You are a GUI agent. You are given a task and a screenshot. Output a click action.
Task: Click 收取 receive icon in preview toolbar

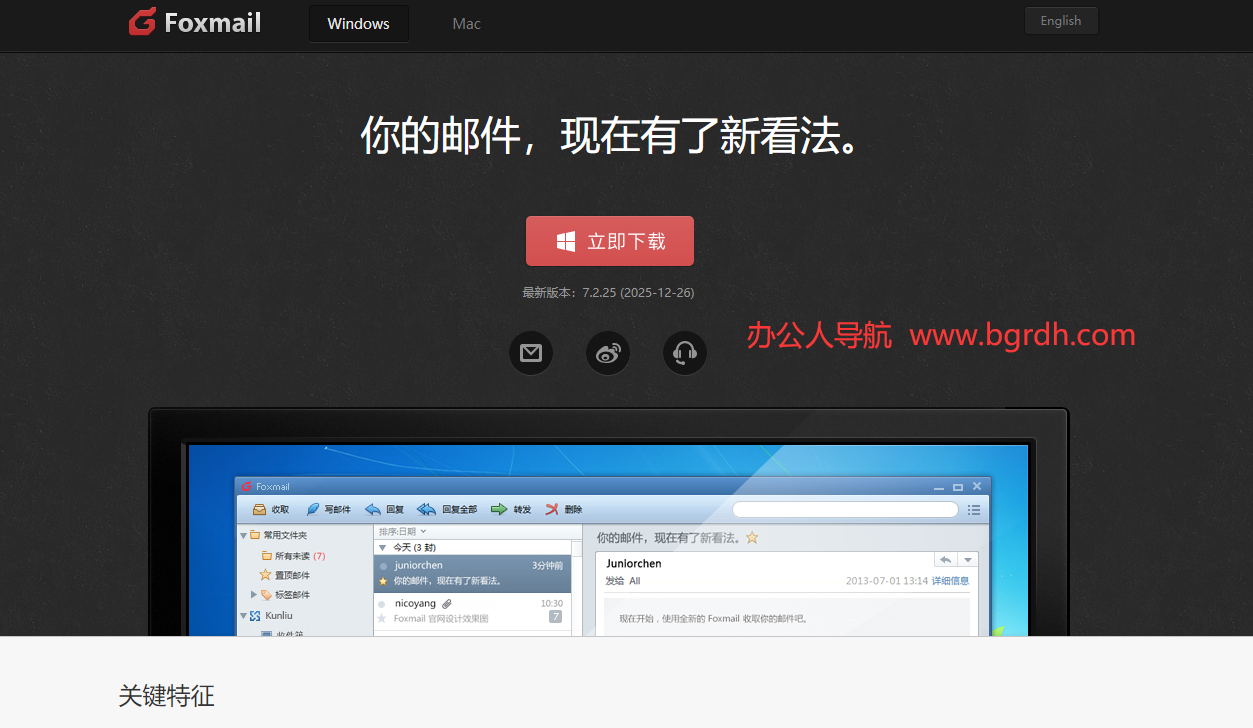(259, 510)
